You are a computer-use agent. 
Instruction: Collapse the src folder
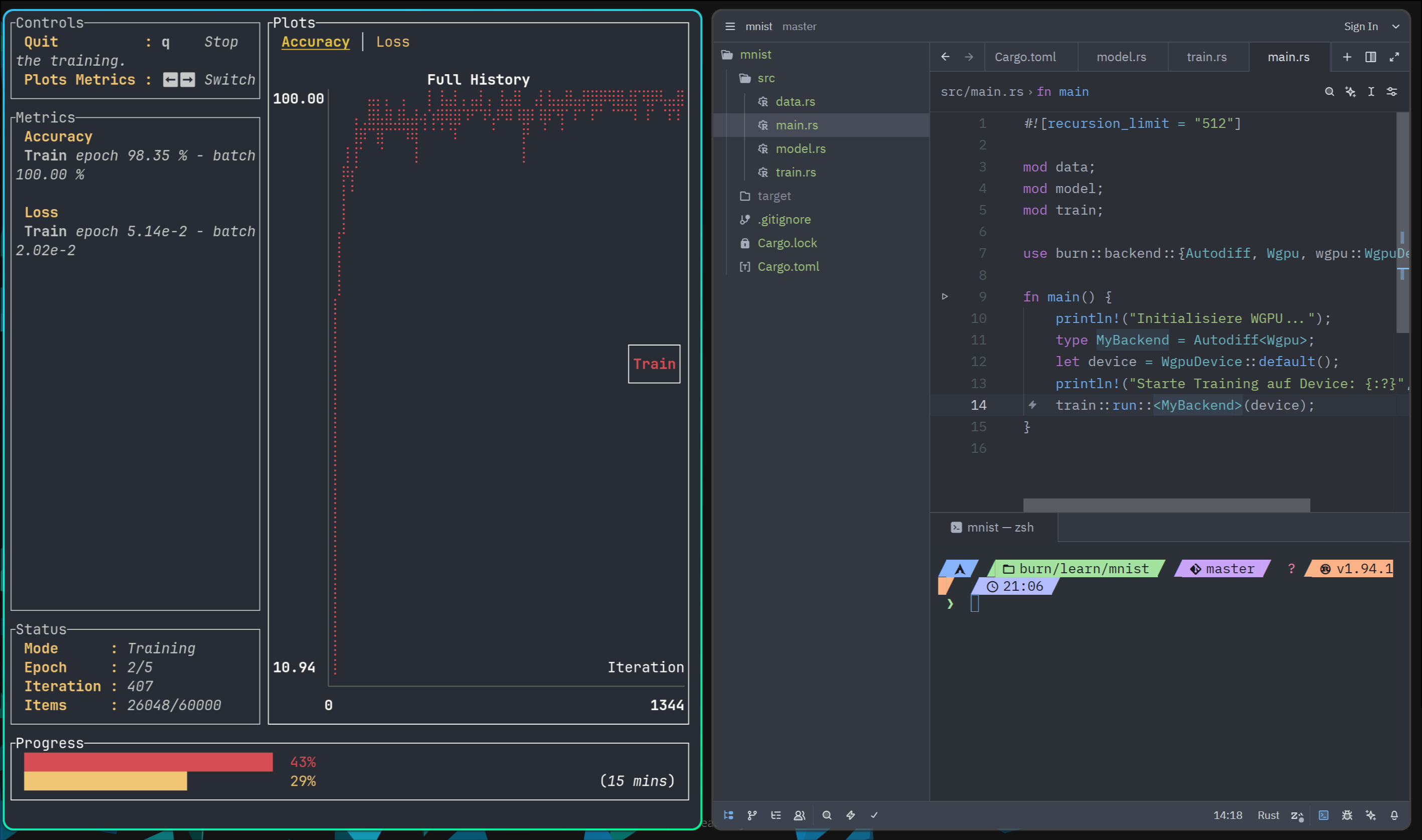[x=765, y=78]
